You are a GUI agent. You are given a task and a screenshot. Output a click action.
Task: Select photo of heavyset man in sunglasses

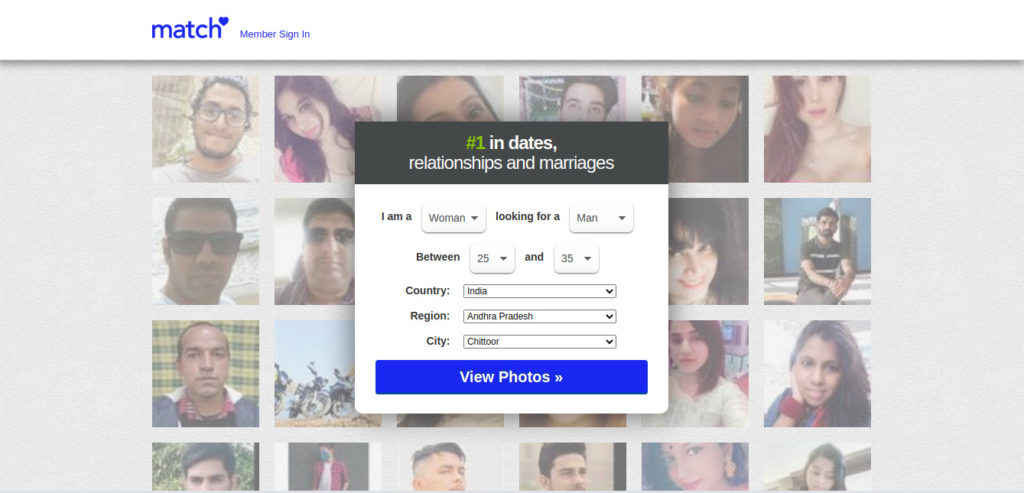tap(315, 251)
